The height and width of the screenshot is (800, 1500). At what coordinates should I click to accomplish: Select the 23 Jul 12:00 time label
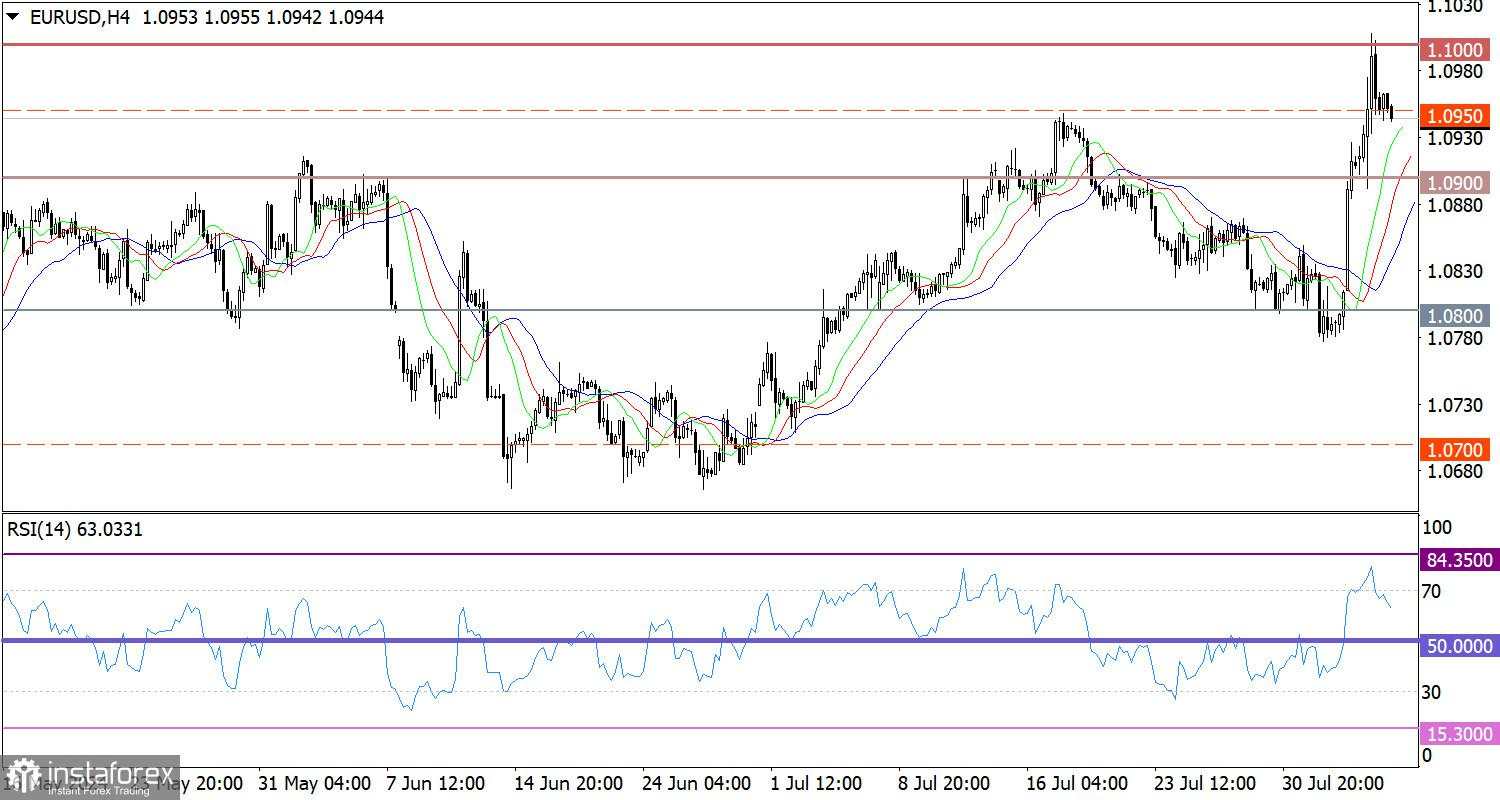pos(1206,782)
